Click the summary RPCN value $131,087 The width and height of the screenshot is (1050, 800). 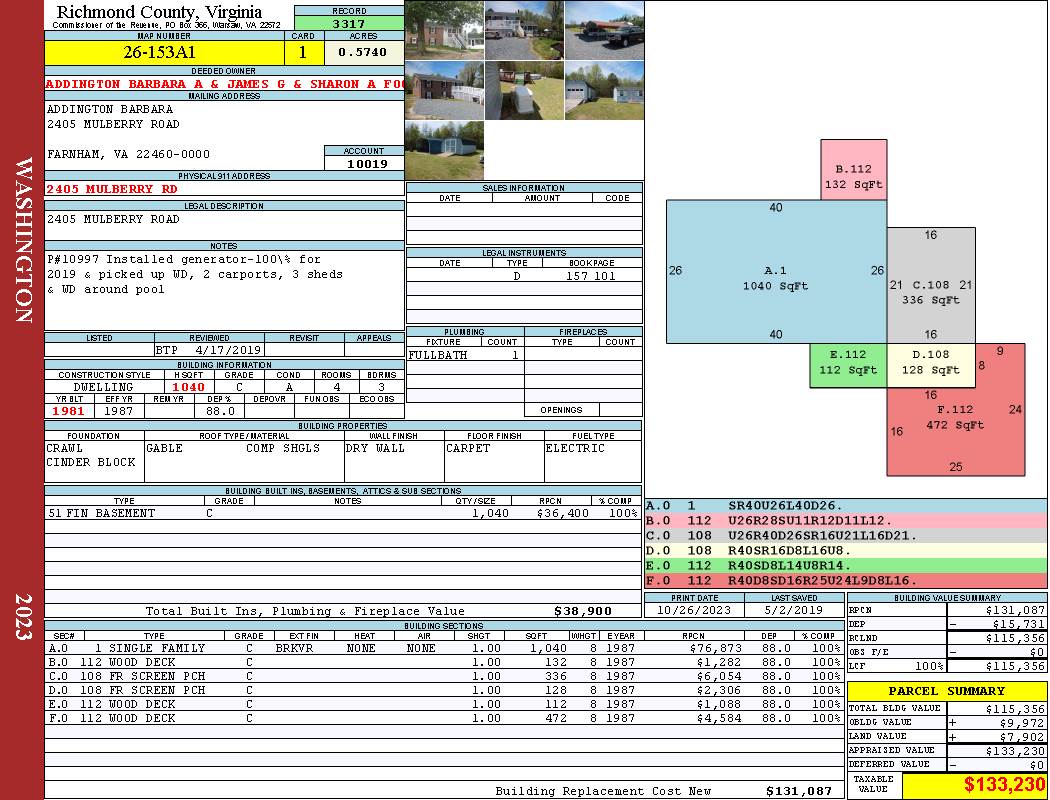click(x=1015, y=611)
